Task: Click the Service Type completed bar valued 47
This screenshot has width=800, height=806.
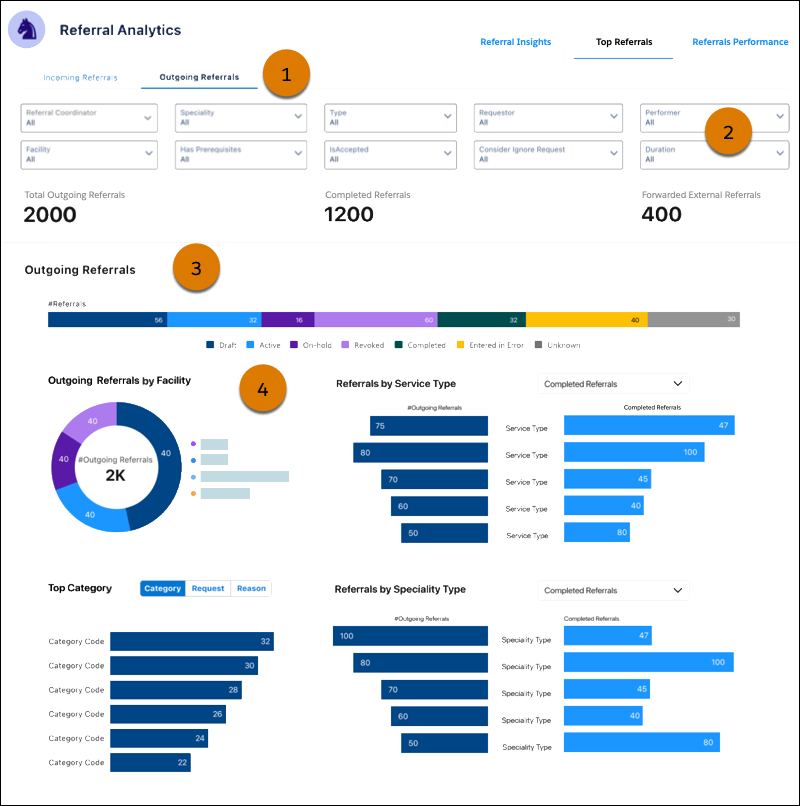Action: tap(649, 426)
